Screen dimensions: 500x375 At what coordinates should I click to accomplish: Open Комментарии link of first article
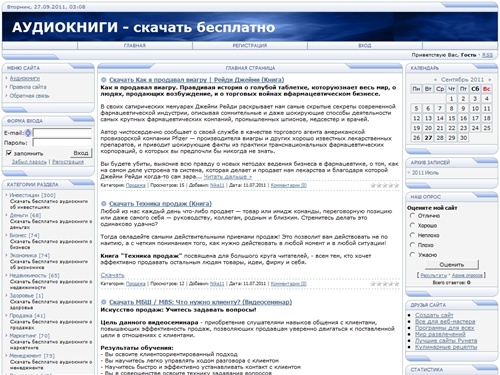(289, 185)
